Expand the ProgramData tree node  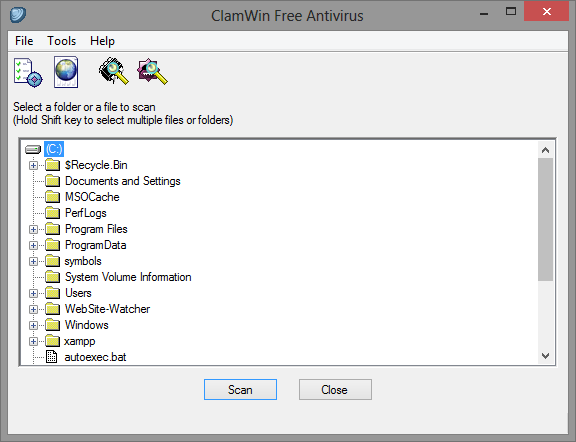pyautogui.click(x=33, y=245)
